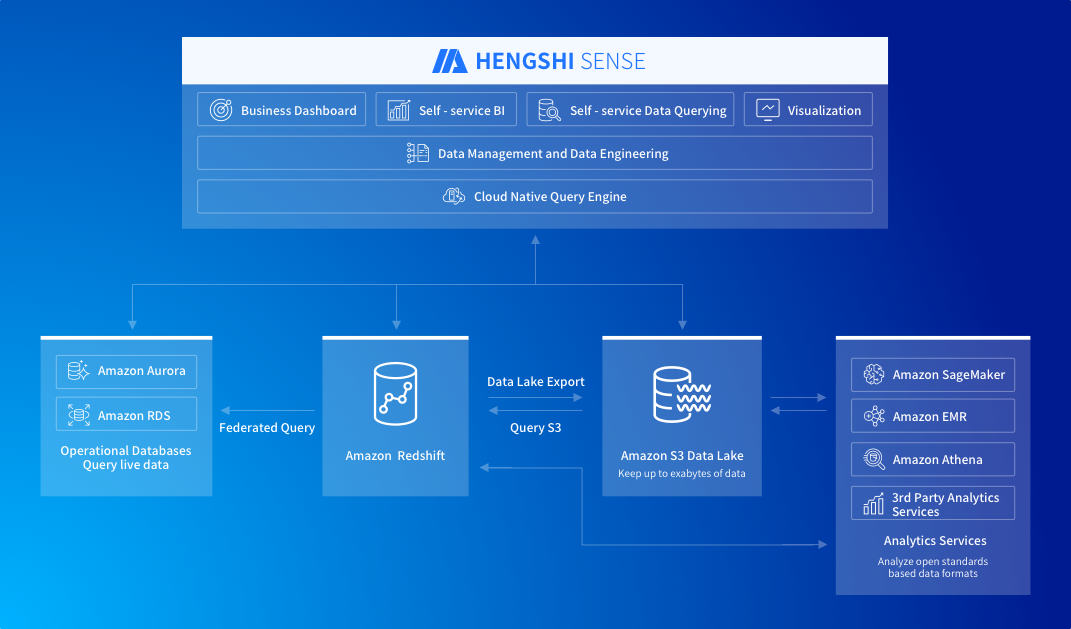The width and height of the screenshot is (1071, 629).
Task: Click the HENGSHI SENSE logo icon
Action: pyautogui.click(x=449, y=61)
